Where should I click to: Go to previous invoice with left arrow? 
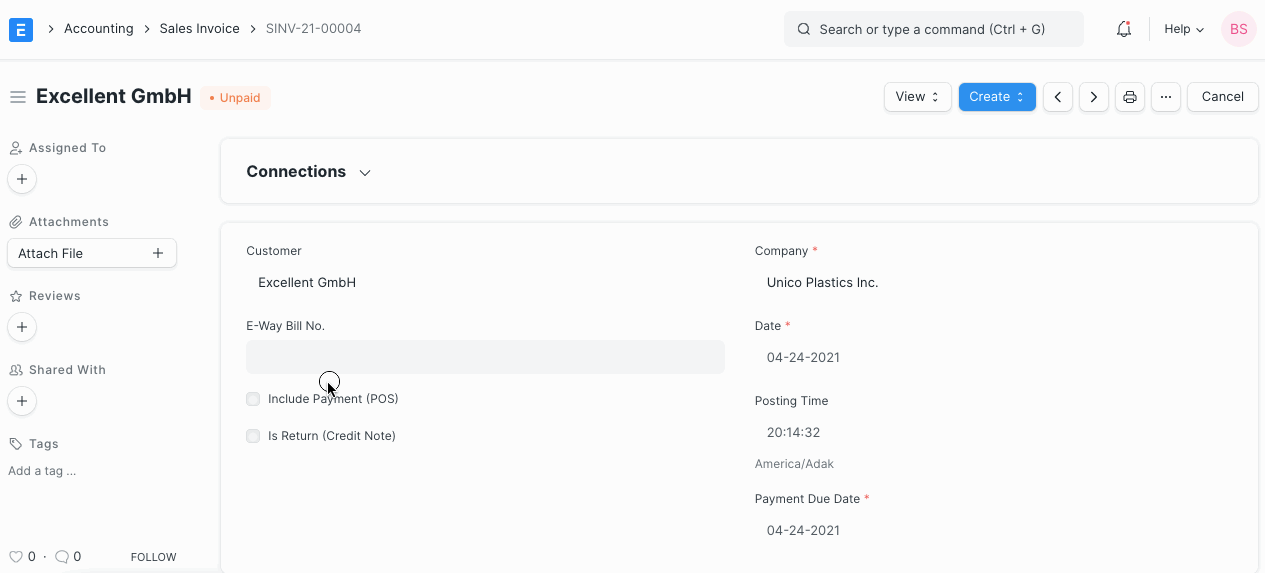click(x=1058, y=97)
